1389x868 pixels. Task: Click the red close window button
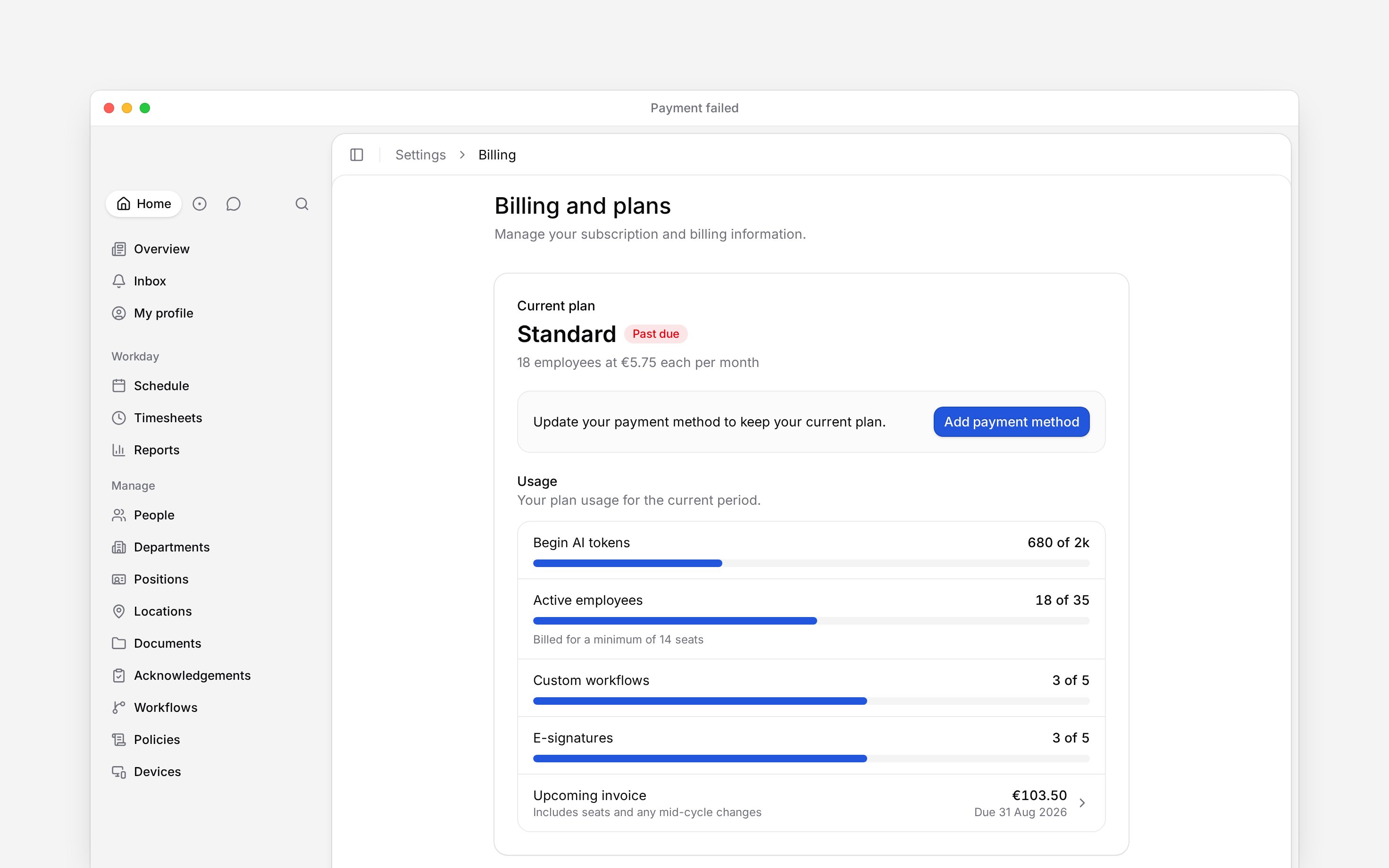tap(109, 108)
